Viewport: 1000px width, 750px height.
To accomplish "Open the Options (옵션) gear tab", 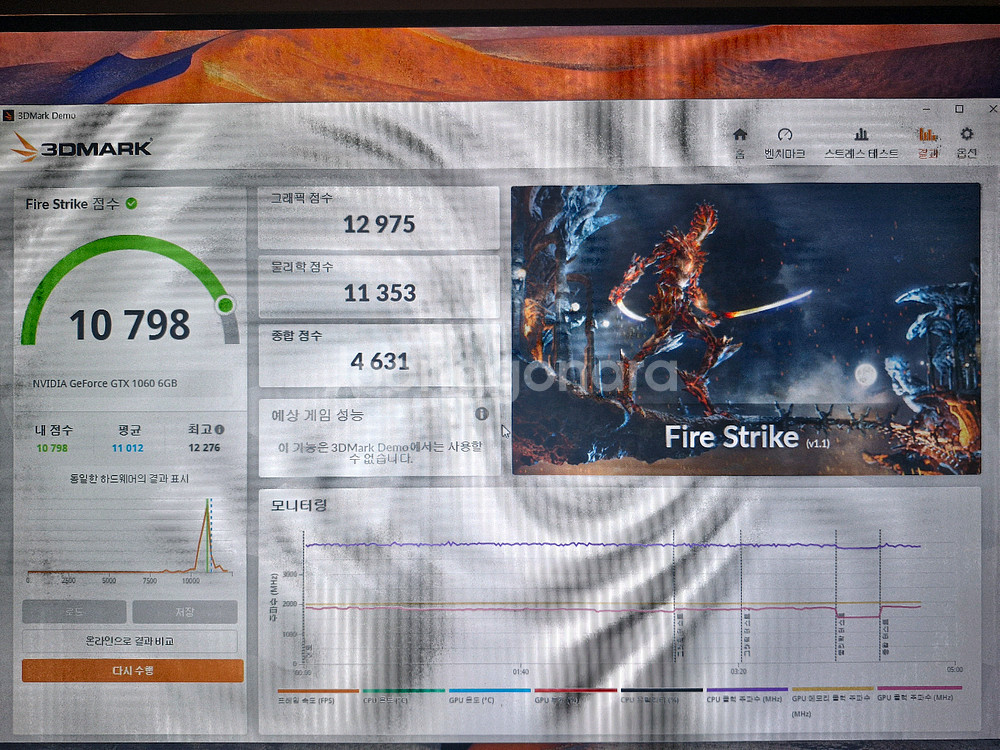I will point(967,143).
